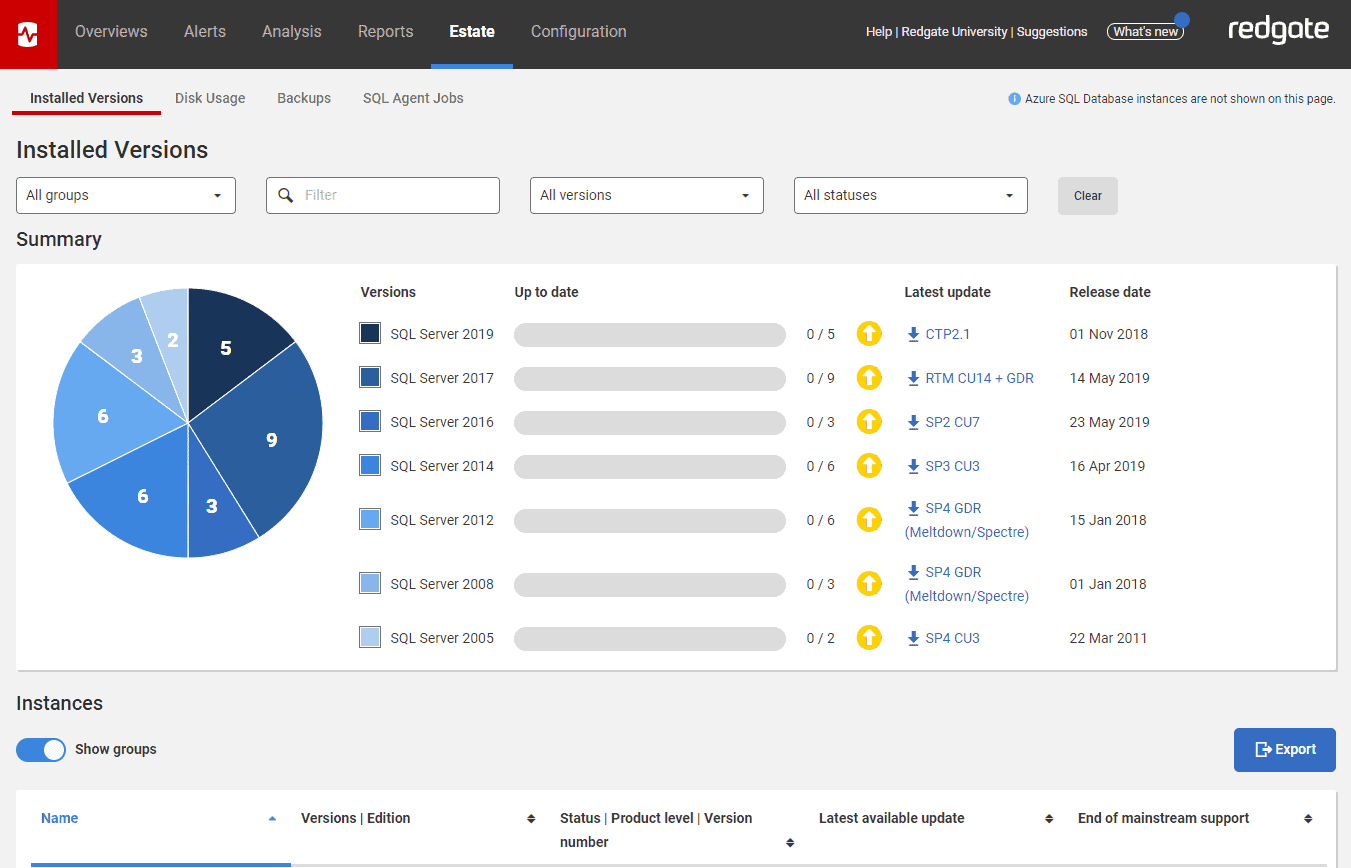The width and height of the screenshot is (1351, 868).
Task: Click the download icon beside SP4 CU3
Action: pyautogui.click(x=913, y=638)
